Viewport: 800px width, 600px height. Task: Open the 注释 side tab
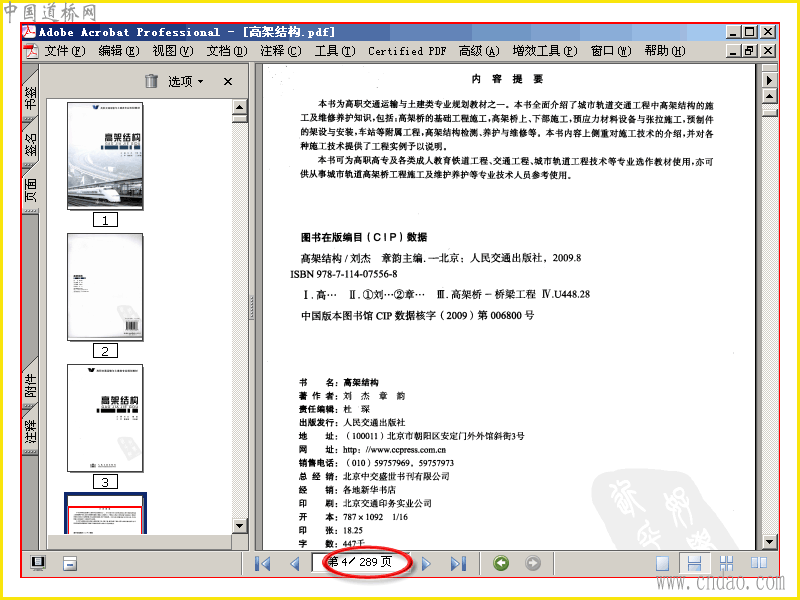(31, 431)
